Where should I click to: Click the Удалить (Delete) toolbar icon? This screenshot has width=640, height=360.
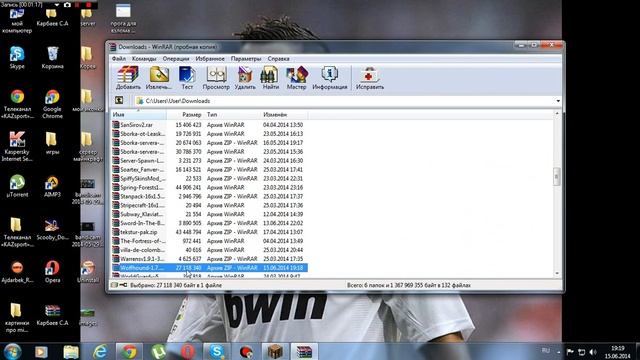[x=245, y=78]
